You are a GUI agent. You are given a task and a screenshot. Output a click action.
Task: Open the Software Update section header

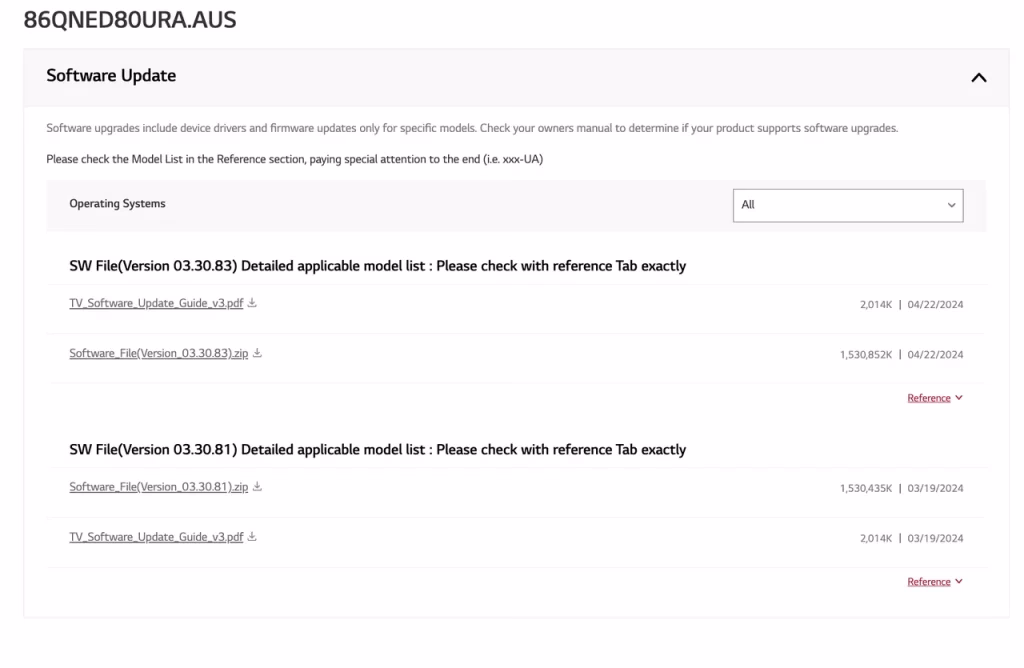coord(110,76)
